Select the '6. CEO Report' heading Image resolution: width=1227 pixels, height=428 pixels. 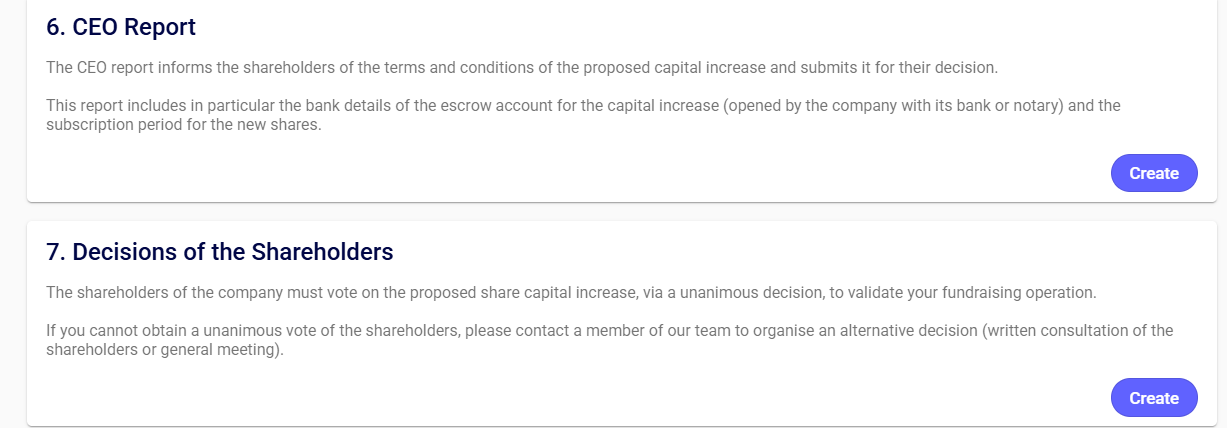pos(121,27)
